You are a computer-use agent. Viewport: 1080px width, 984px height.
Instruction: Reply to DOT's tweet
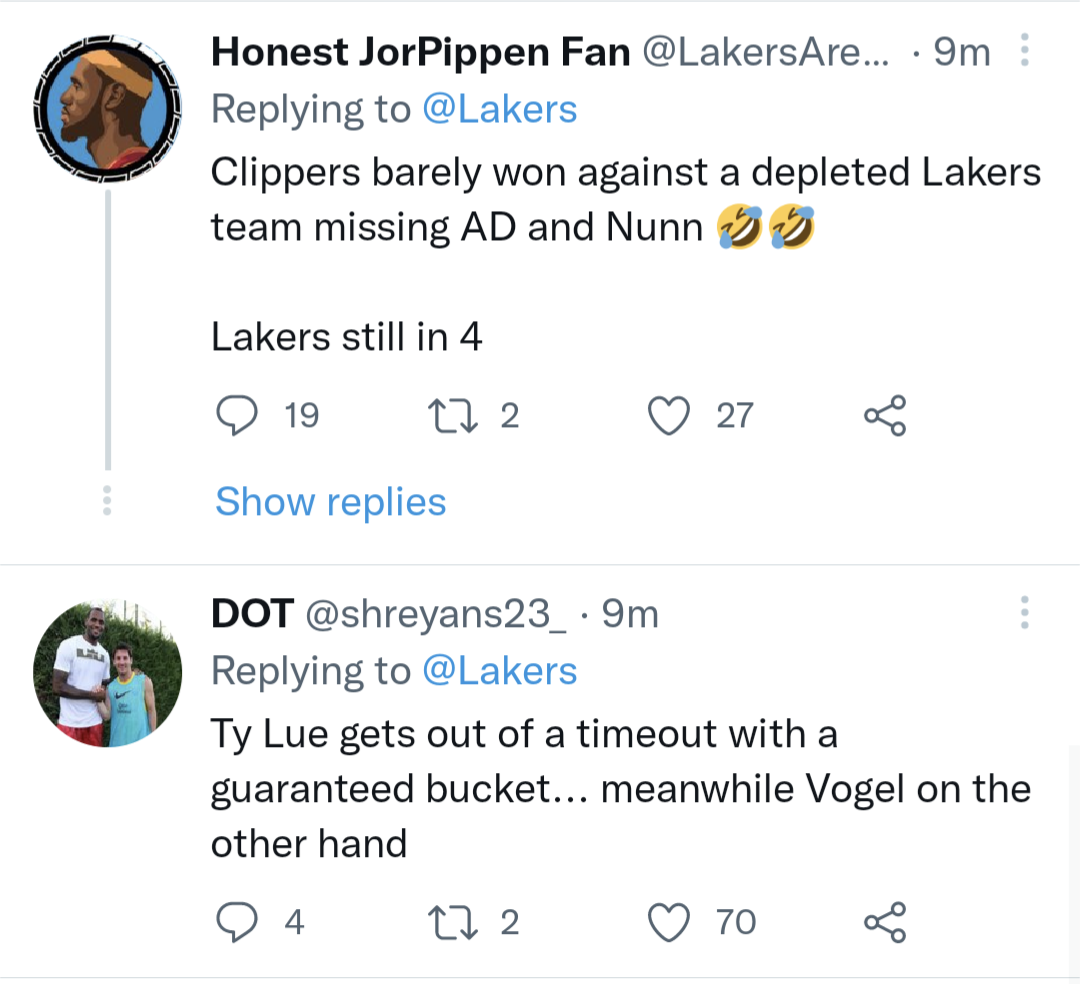pos(238,921)
